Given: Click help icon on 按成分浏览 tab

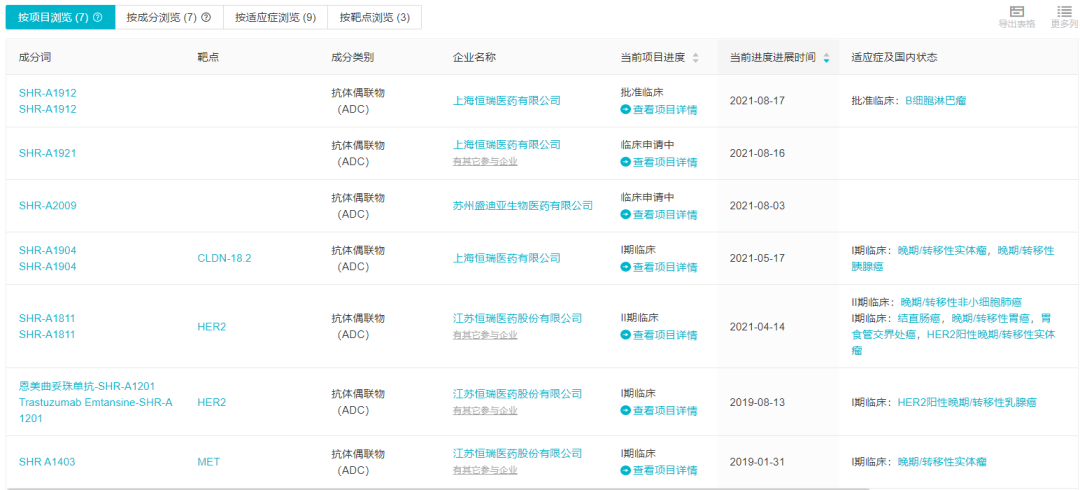Looking at the screenshot, I should 205,18.
